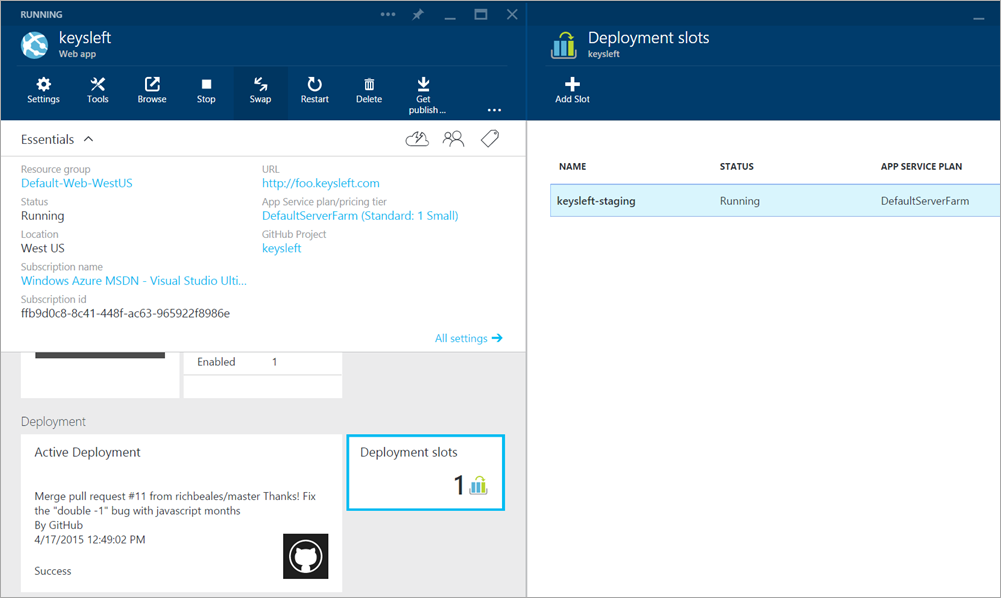Open the Active Deployment tile
This screenshot has width=1001, height=598.
[x=181, y=513]
